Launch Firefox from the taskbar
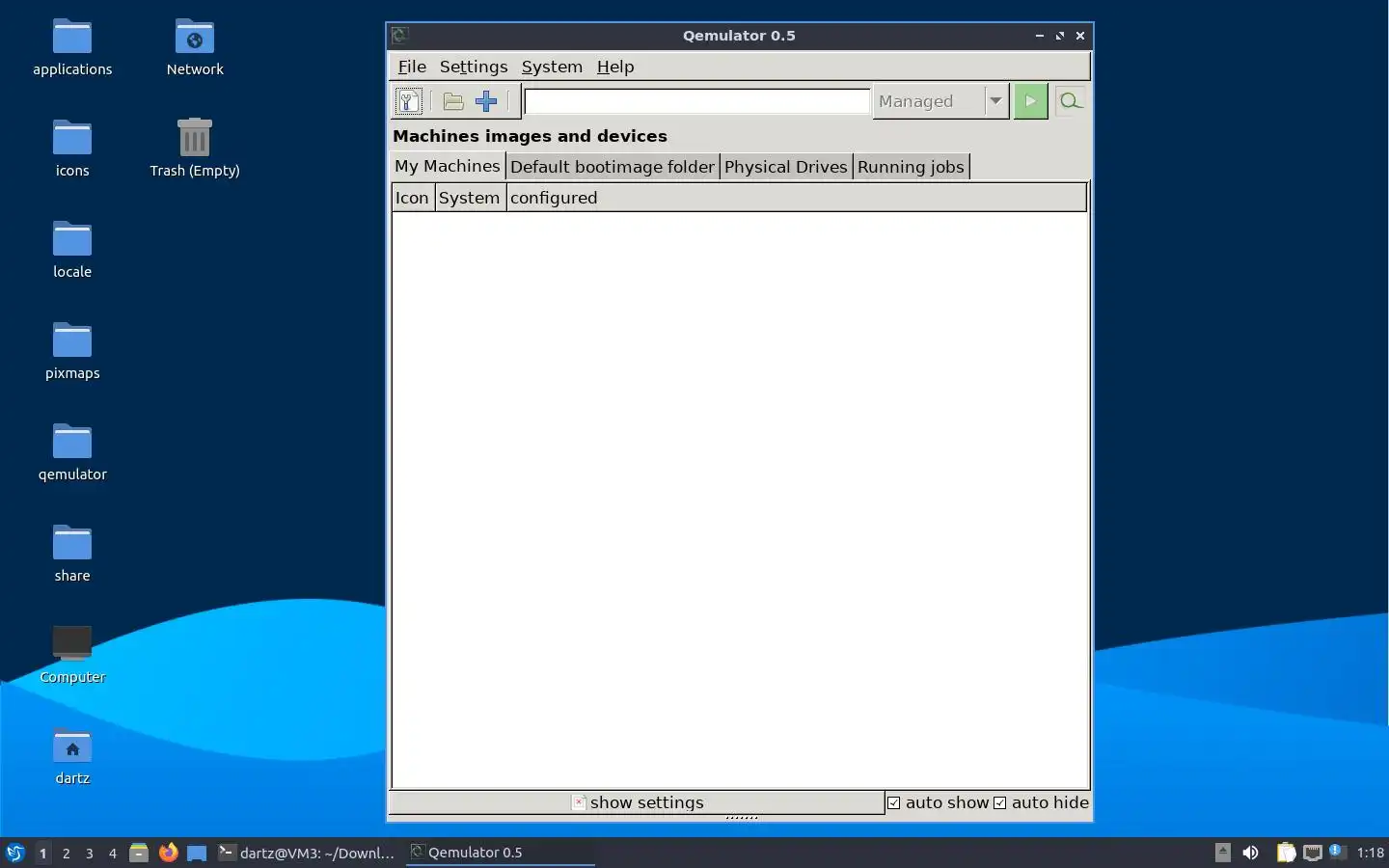Viewport: 1389px width, 868px height. point(169,853)
